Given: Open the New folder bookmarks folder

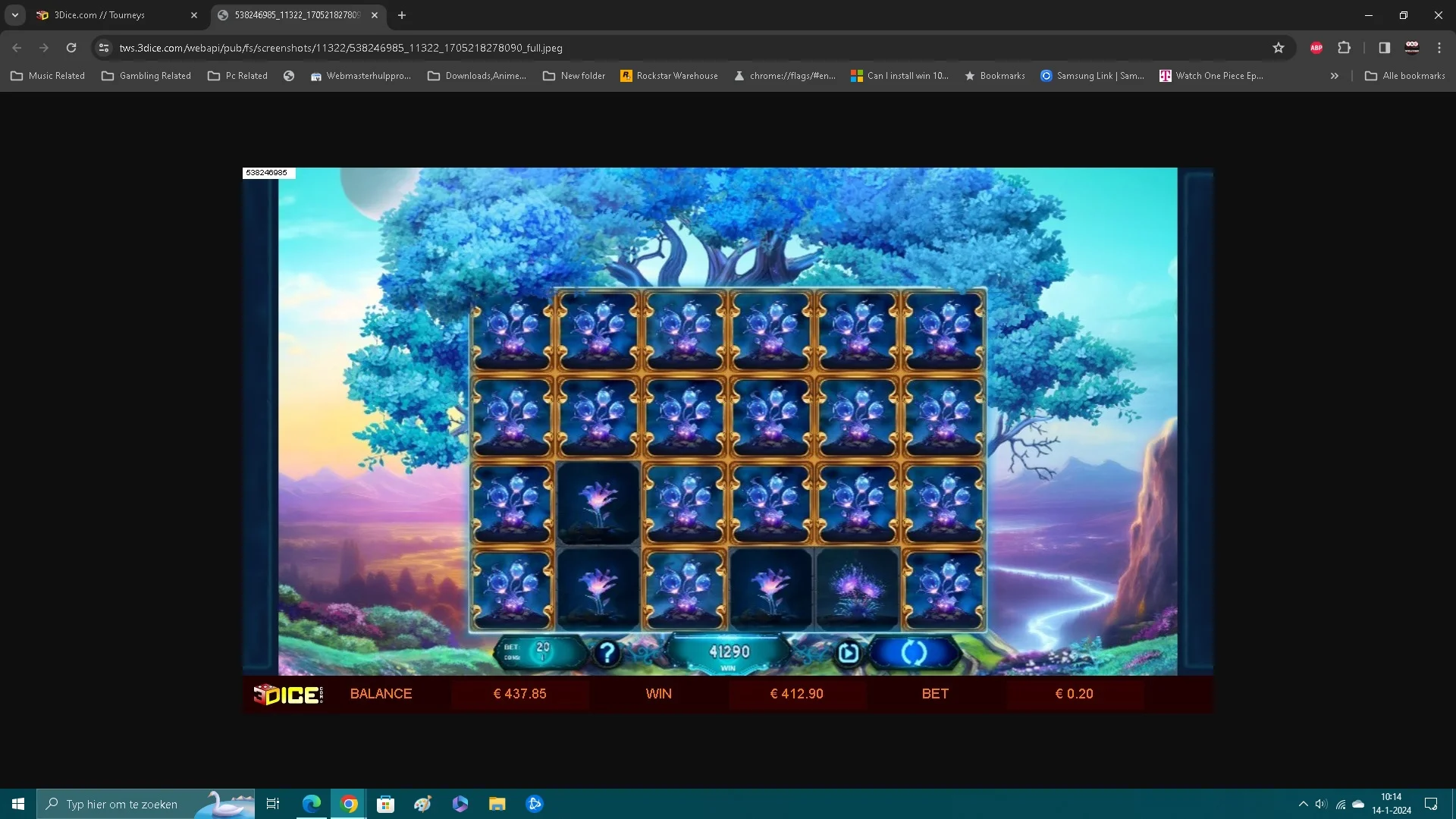Looking at the screenshot, I should 574,76.
